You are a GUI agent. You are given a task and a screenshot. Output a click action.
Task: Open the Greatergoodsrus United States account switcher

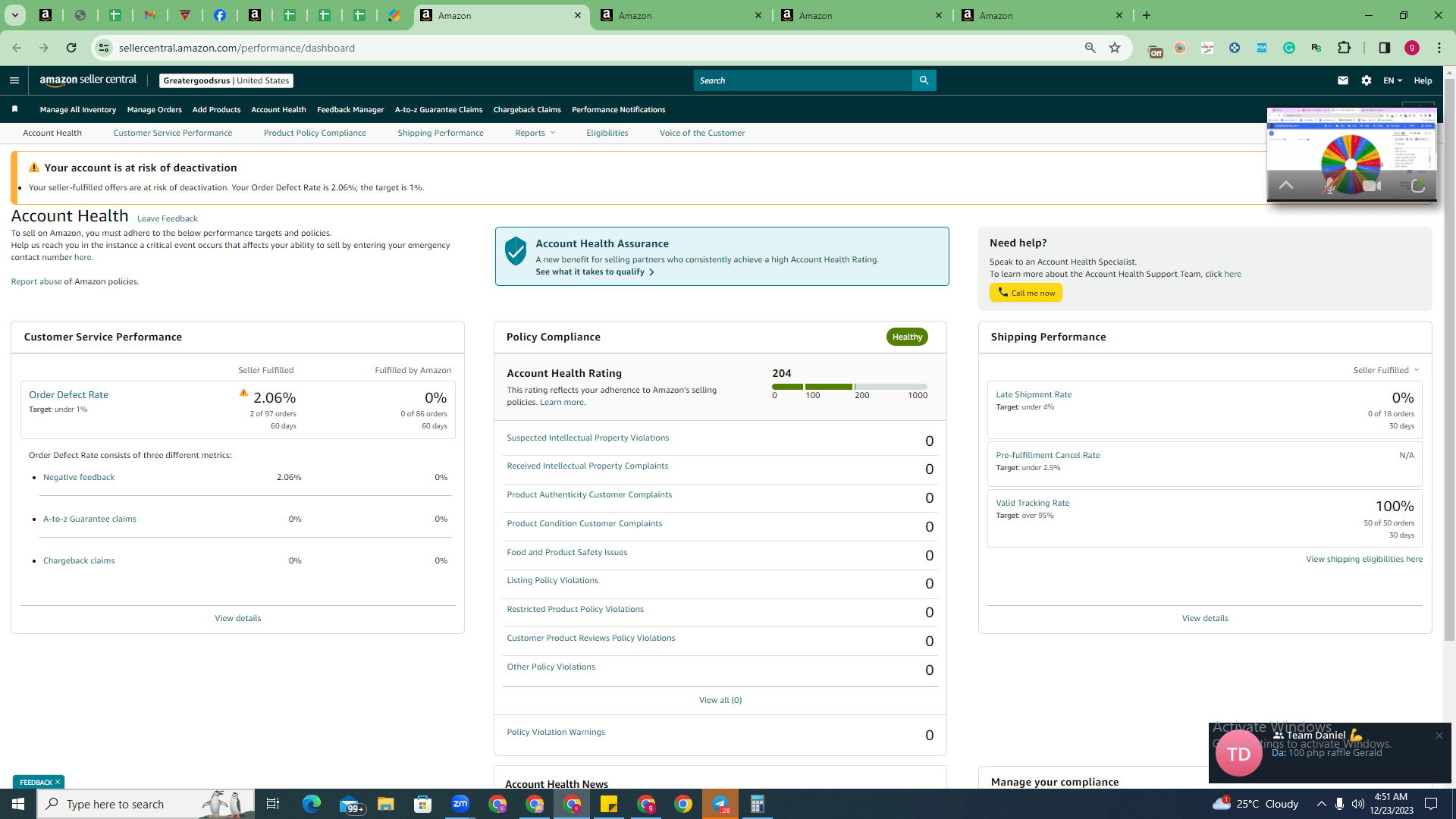click(x=226, y=80)
